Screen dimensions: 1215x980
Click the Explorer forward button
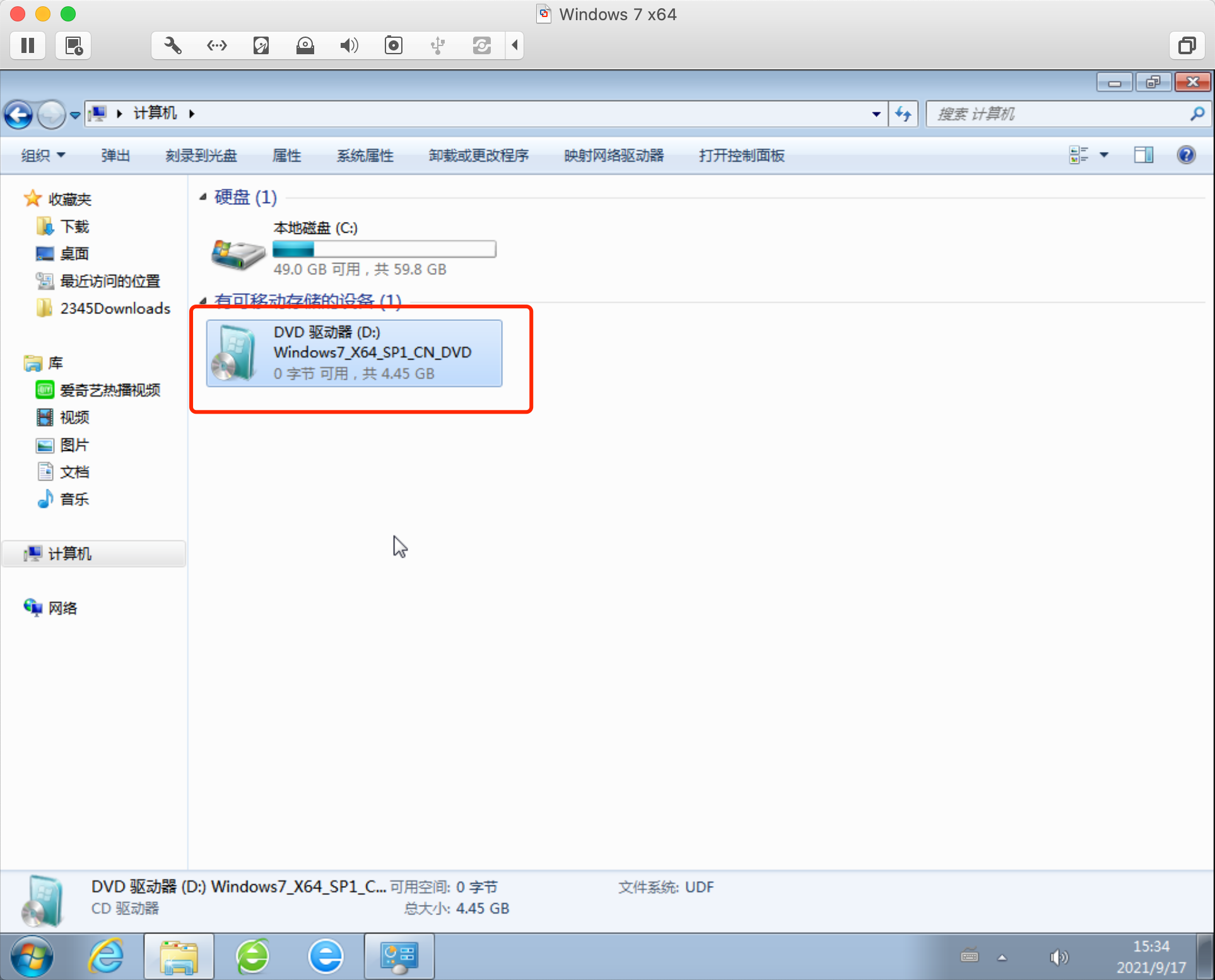(x=51, y=115)
